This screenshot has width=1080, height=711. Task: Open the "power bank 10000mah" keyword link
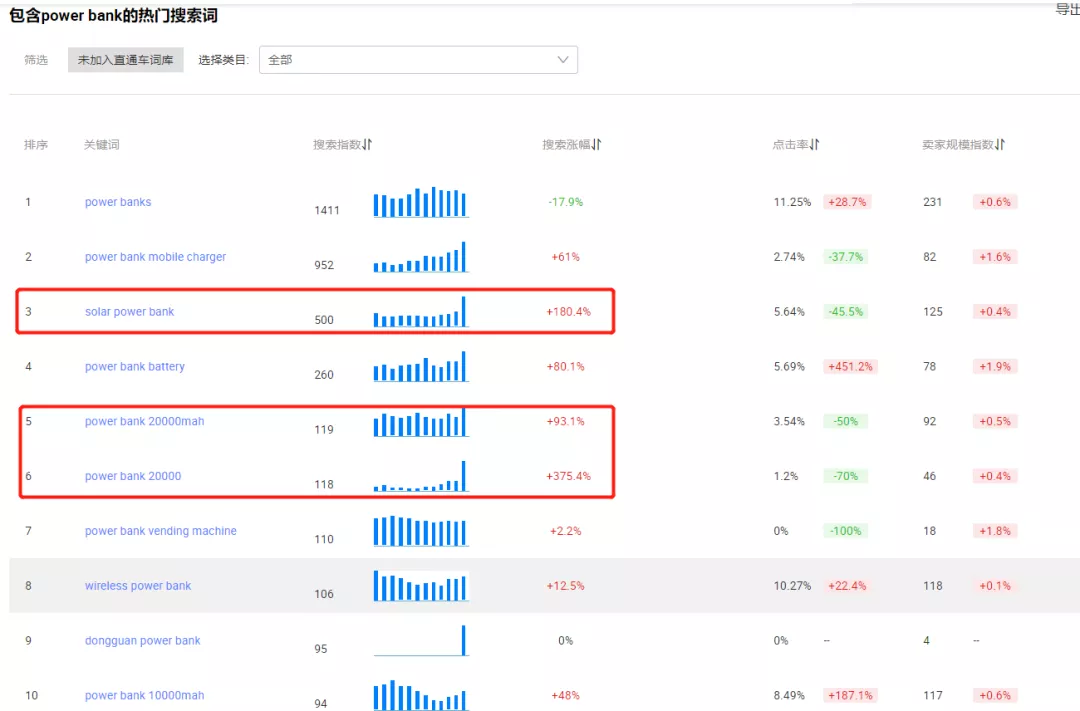coord(143,695)
